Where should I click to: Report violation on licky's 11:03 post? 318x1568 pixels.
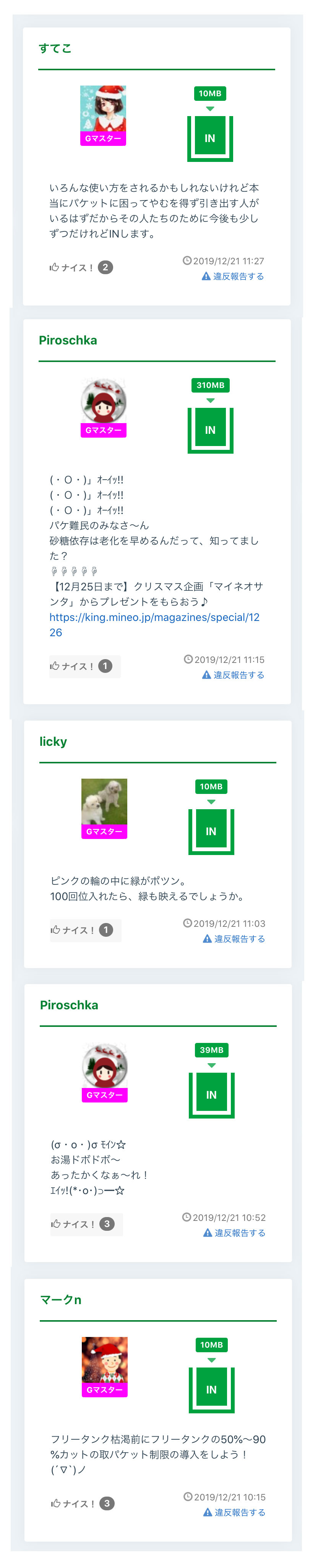click(x=234, y=939)
